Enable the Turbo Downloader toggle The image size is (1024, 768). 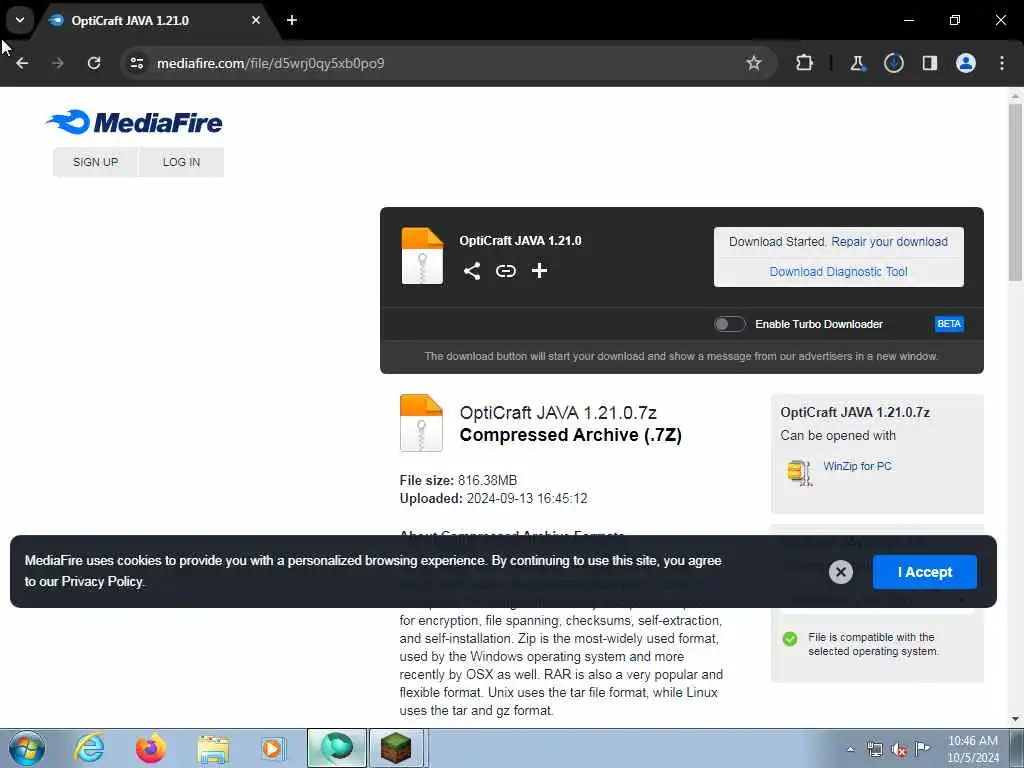[x=729, y=324]
